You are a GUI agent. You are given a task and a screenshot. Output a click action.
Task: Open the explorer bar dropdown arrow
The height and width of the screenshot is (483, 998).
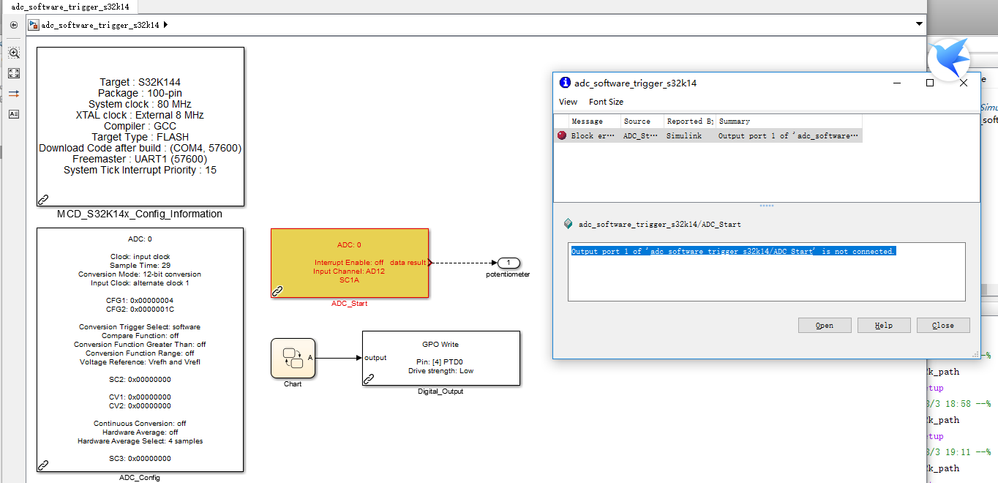918,24
